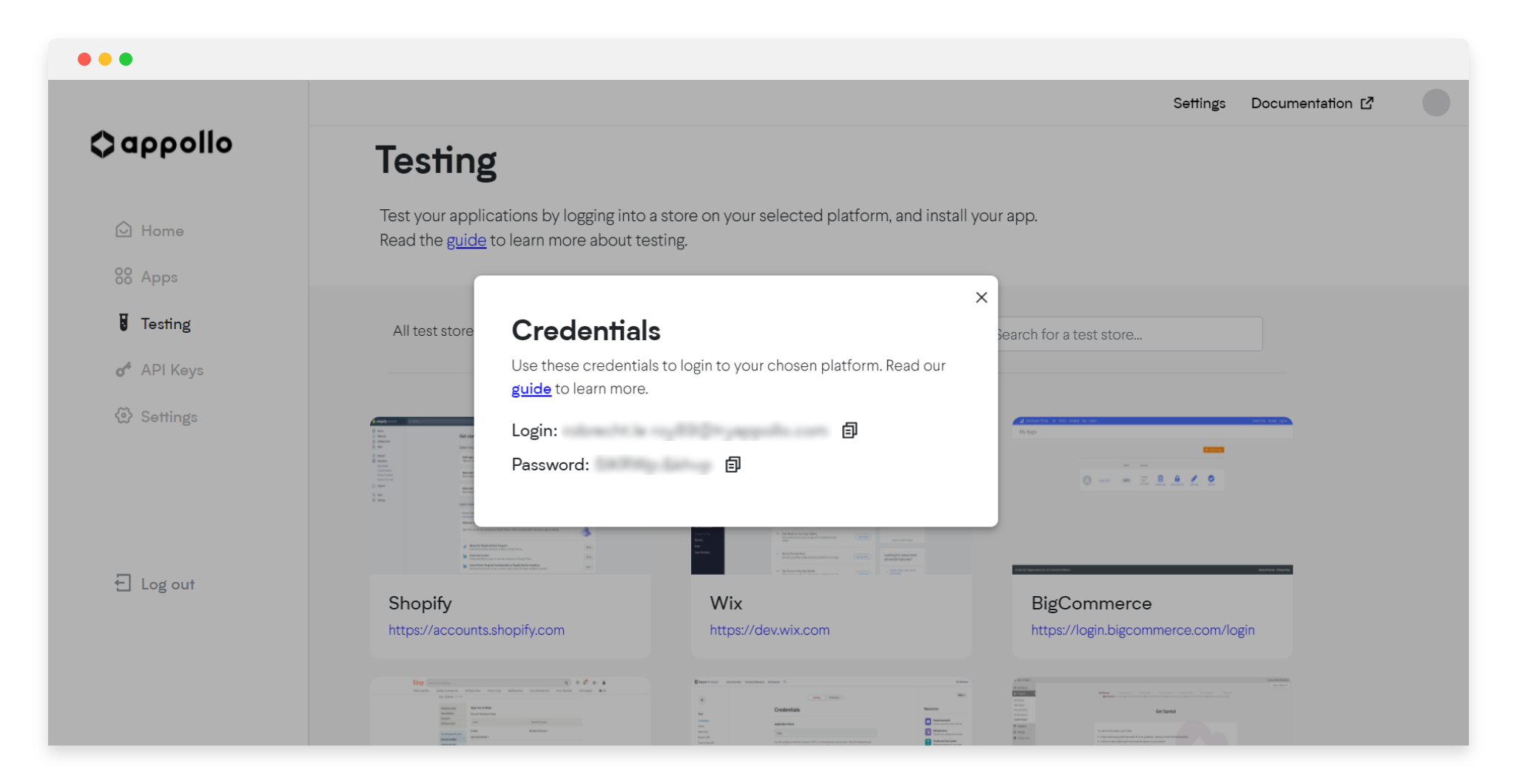The height and width of the screenshot is (784, 1517).
Task: Focus the Search for a test store field
Action: coord(1129,334)
